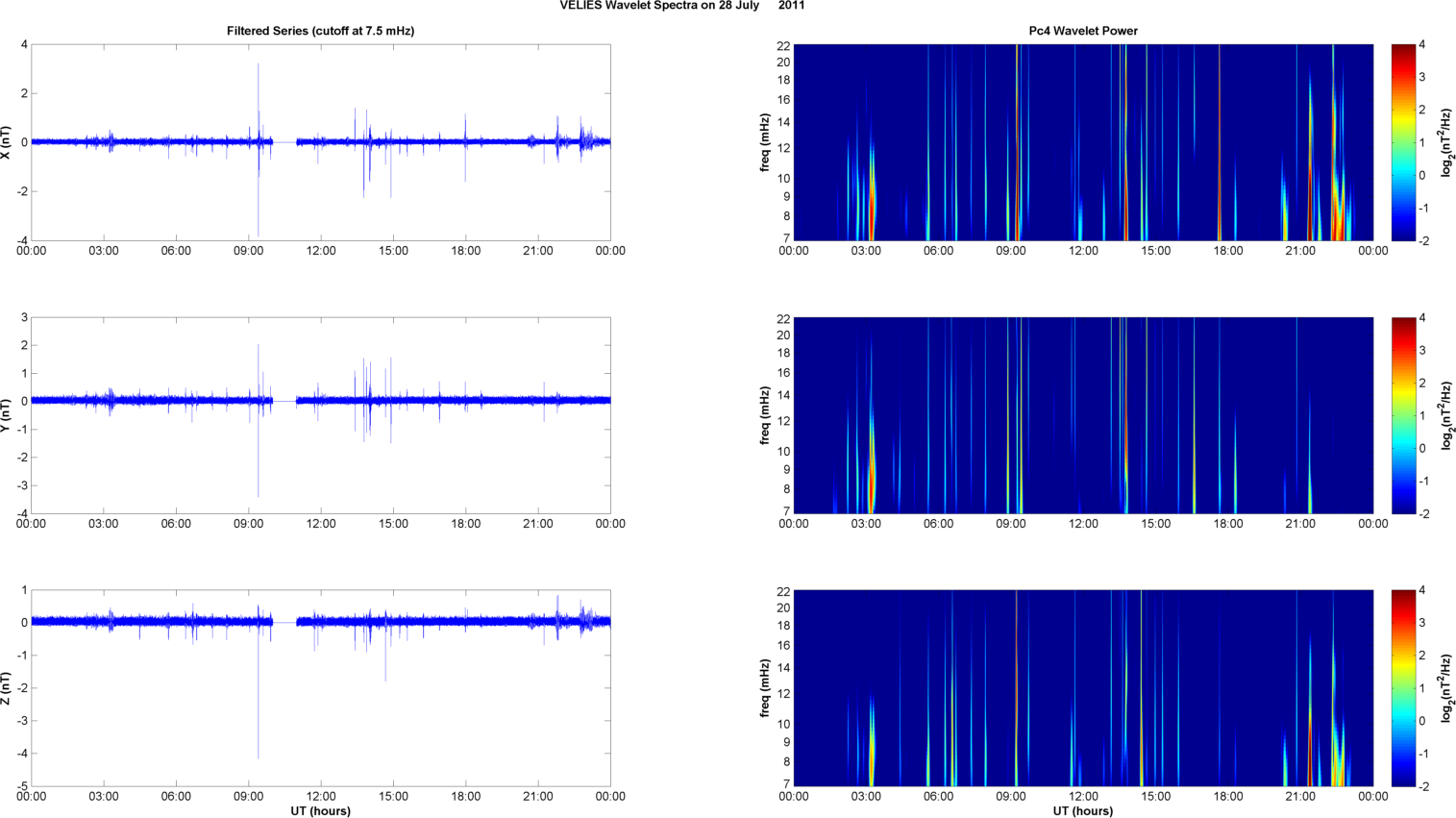Click UT (hours) label under bottom spectrogram
The image size is (1456, 818).
click(1083, 811)
